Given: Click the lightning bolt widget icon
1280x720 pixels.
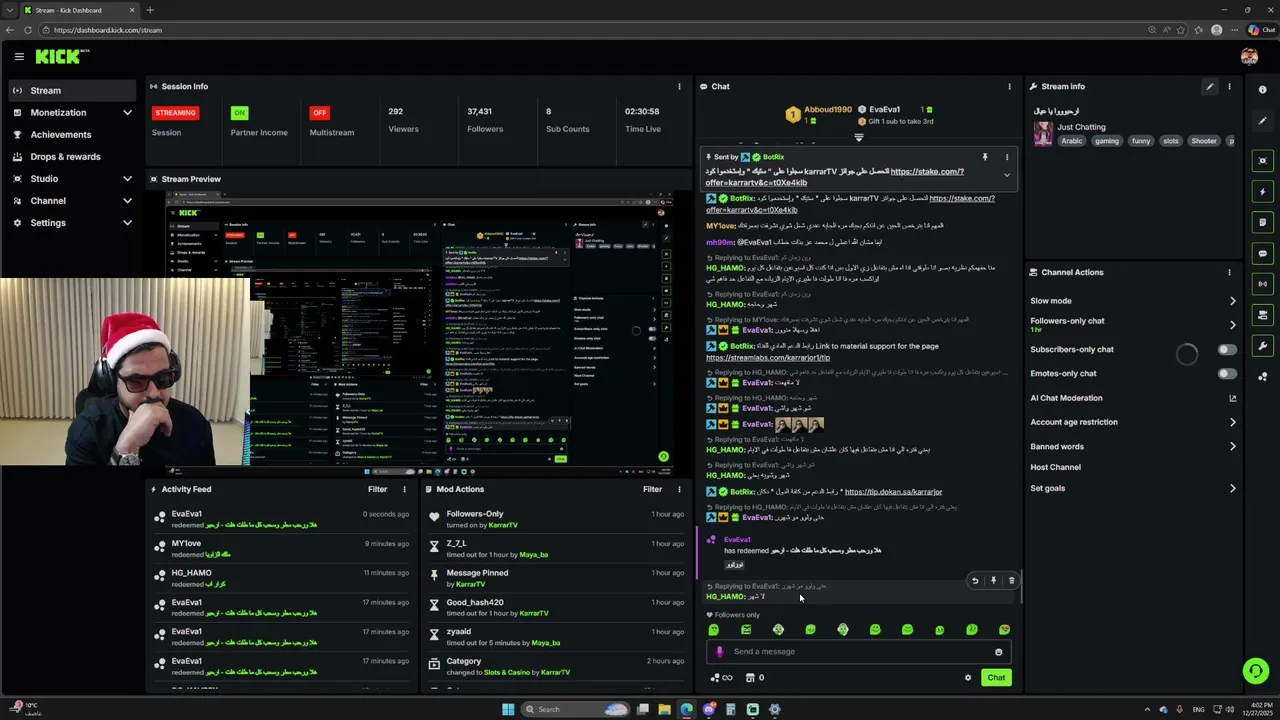Looking at the screenshot, I should pos(1263,191).
